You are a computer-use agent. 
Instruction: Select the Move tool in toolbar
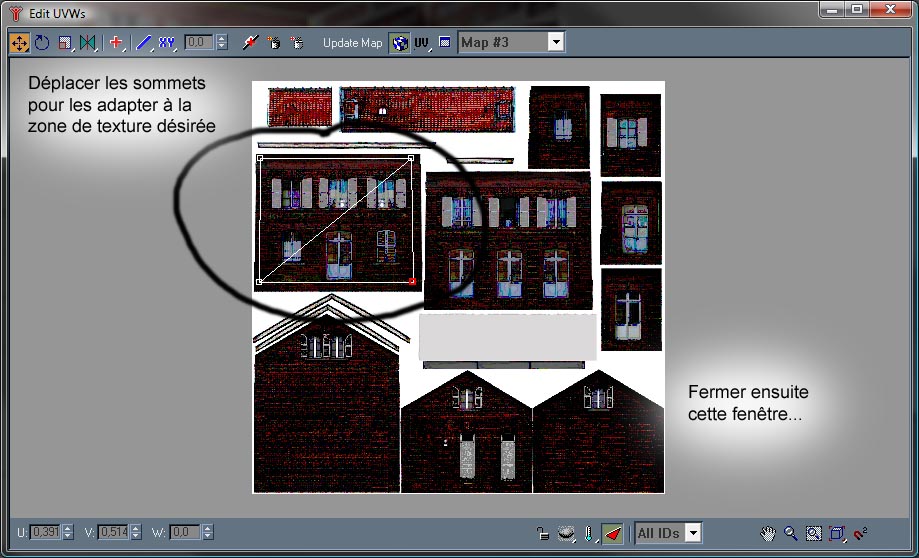coord(19,43)
